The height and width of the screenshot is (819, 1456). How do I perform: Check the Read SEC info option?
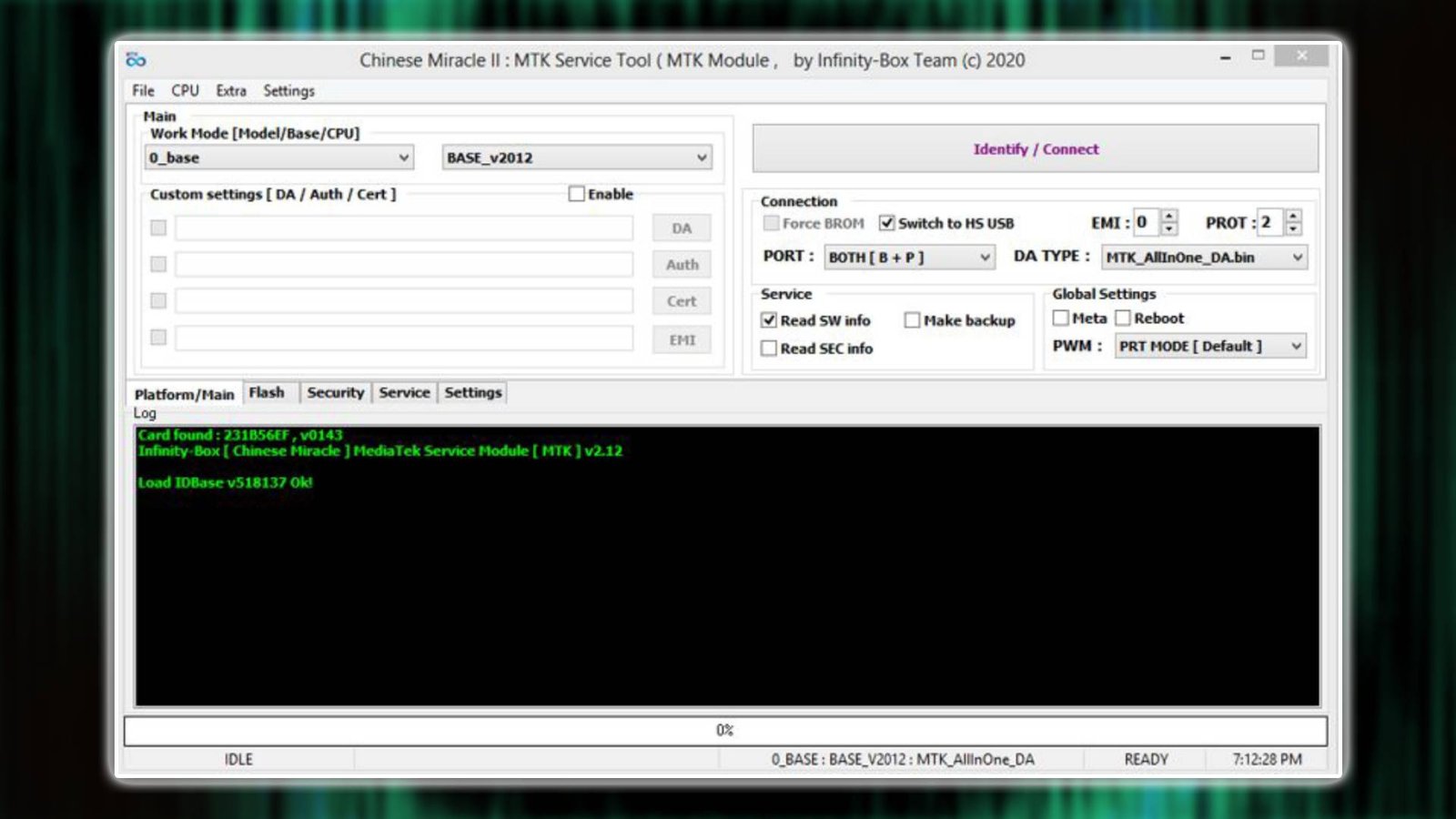pos(769,348)
